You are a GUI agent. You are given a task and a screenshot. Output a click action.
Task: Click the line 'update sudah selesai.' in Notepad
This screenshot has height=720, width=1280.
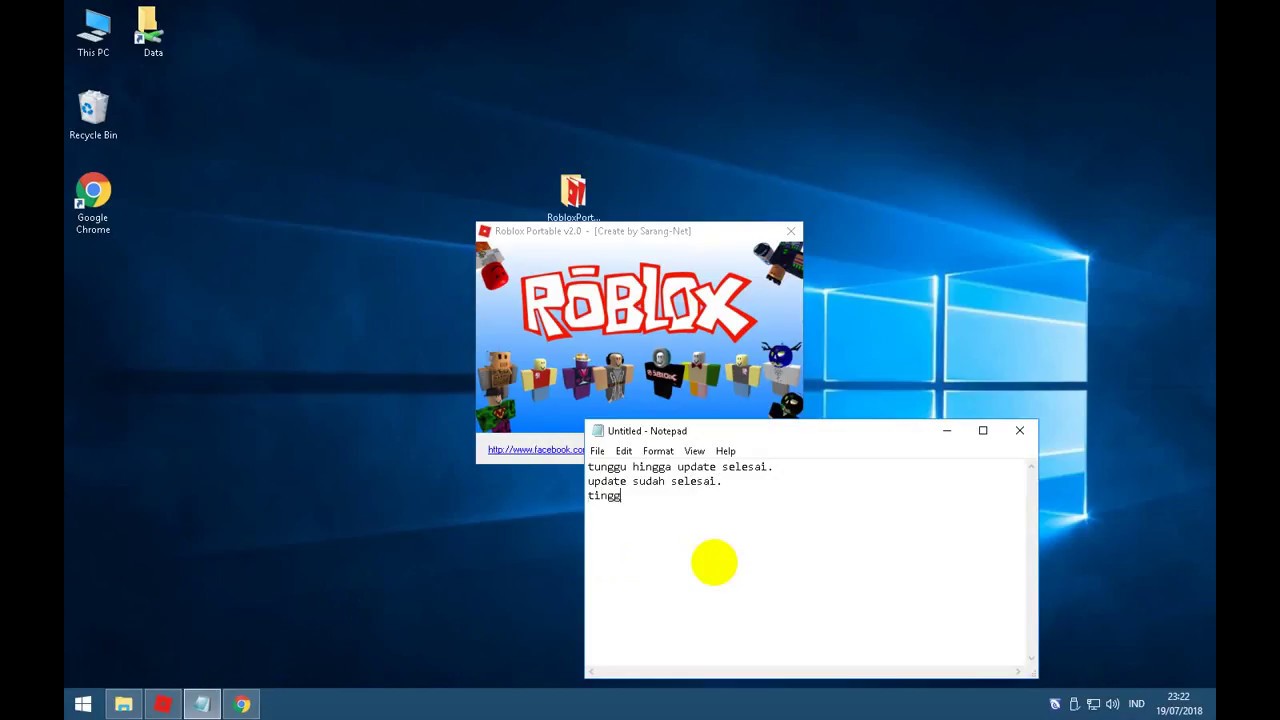point(654,481)
